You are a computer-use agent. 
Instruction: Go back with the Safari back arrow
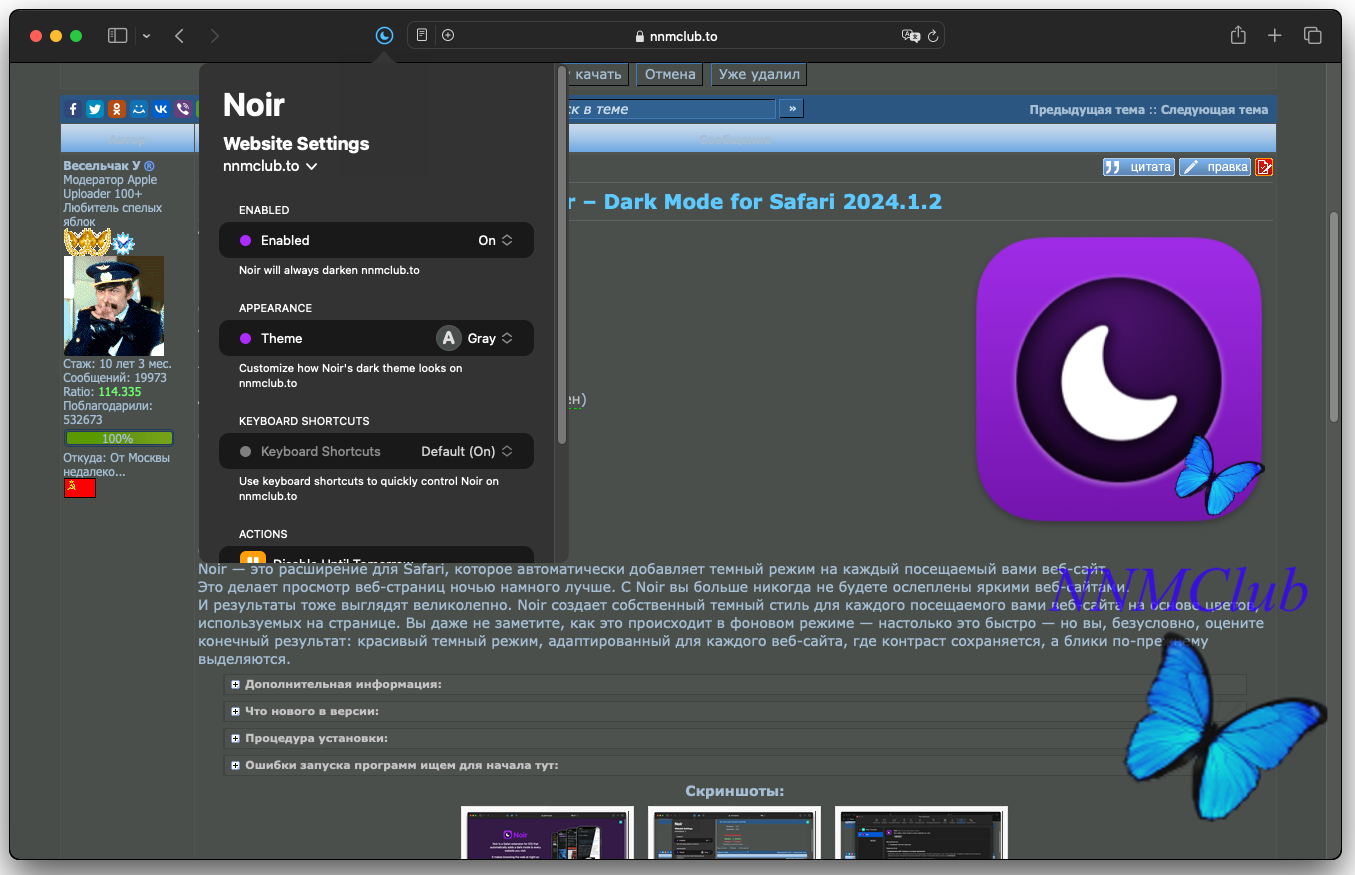tap(179, 36)
